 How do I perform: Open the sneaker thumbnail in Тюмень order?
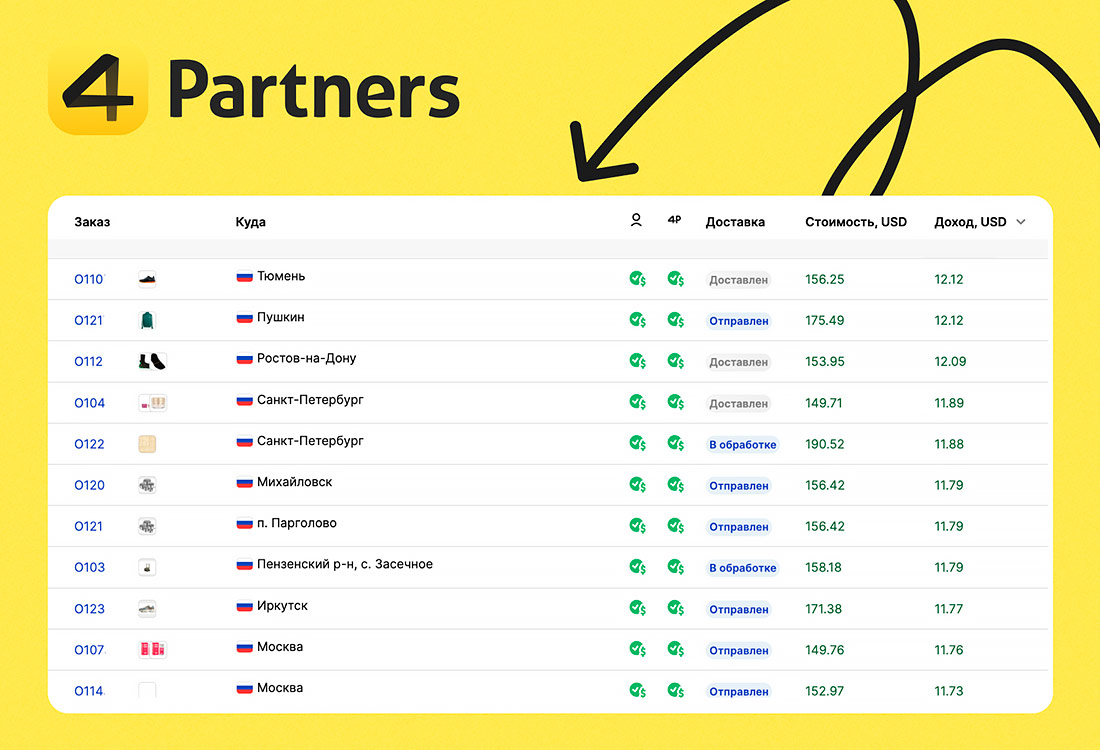[x=147, y=280]
